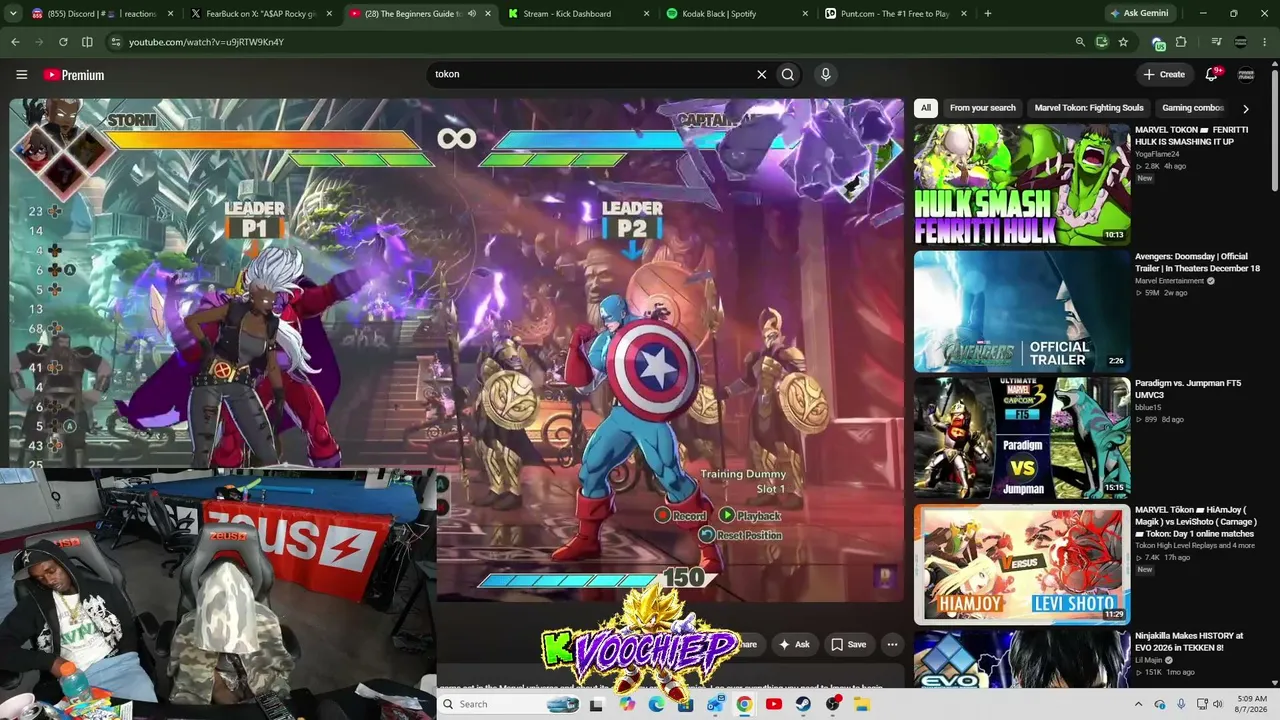Open the Create menu button
Screen dimensions: 1280x720
tap(1164, 74)
